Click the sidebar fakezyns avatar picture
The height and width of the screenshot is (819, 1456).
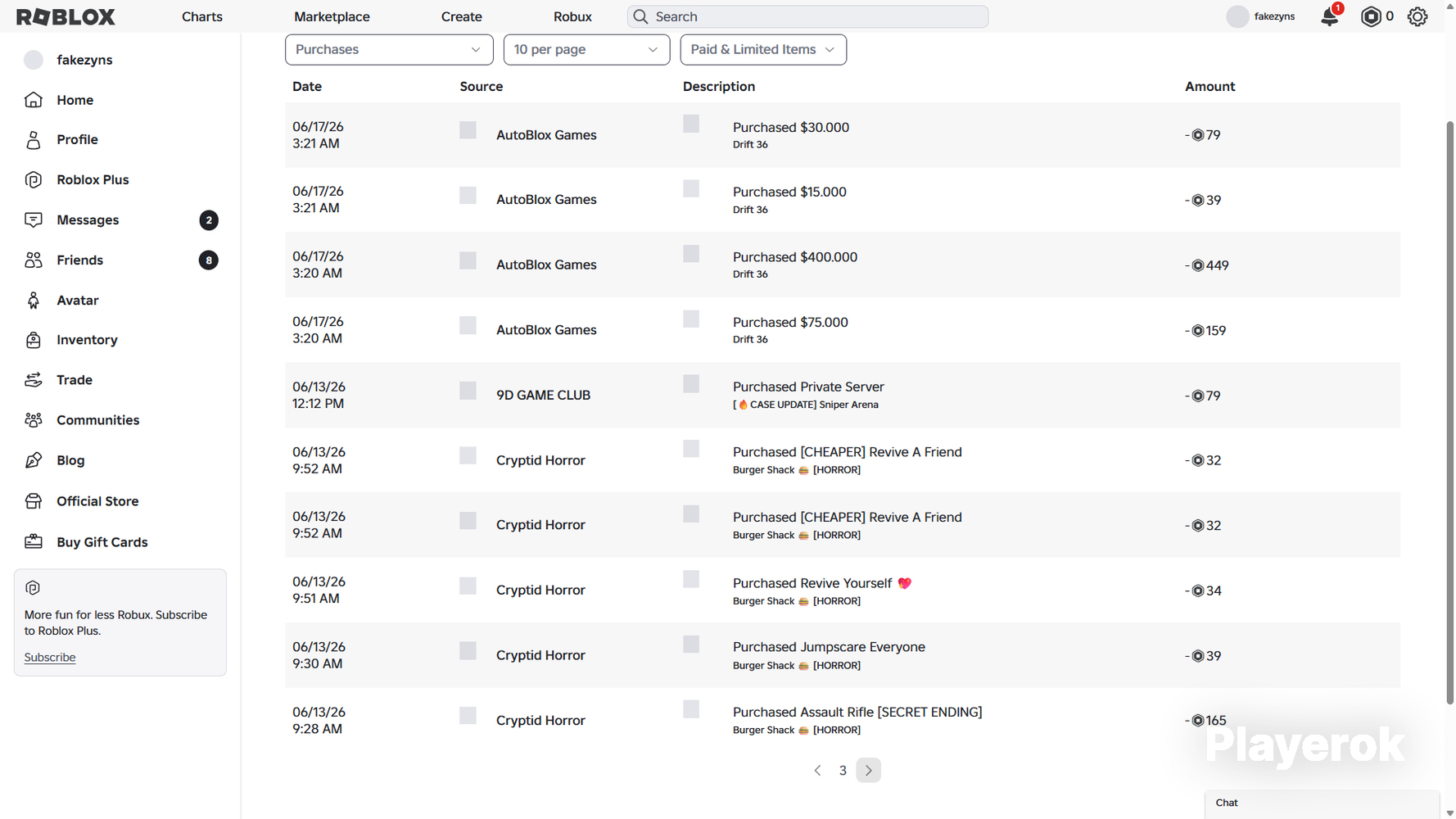pos(34,60)
